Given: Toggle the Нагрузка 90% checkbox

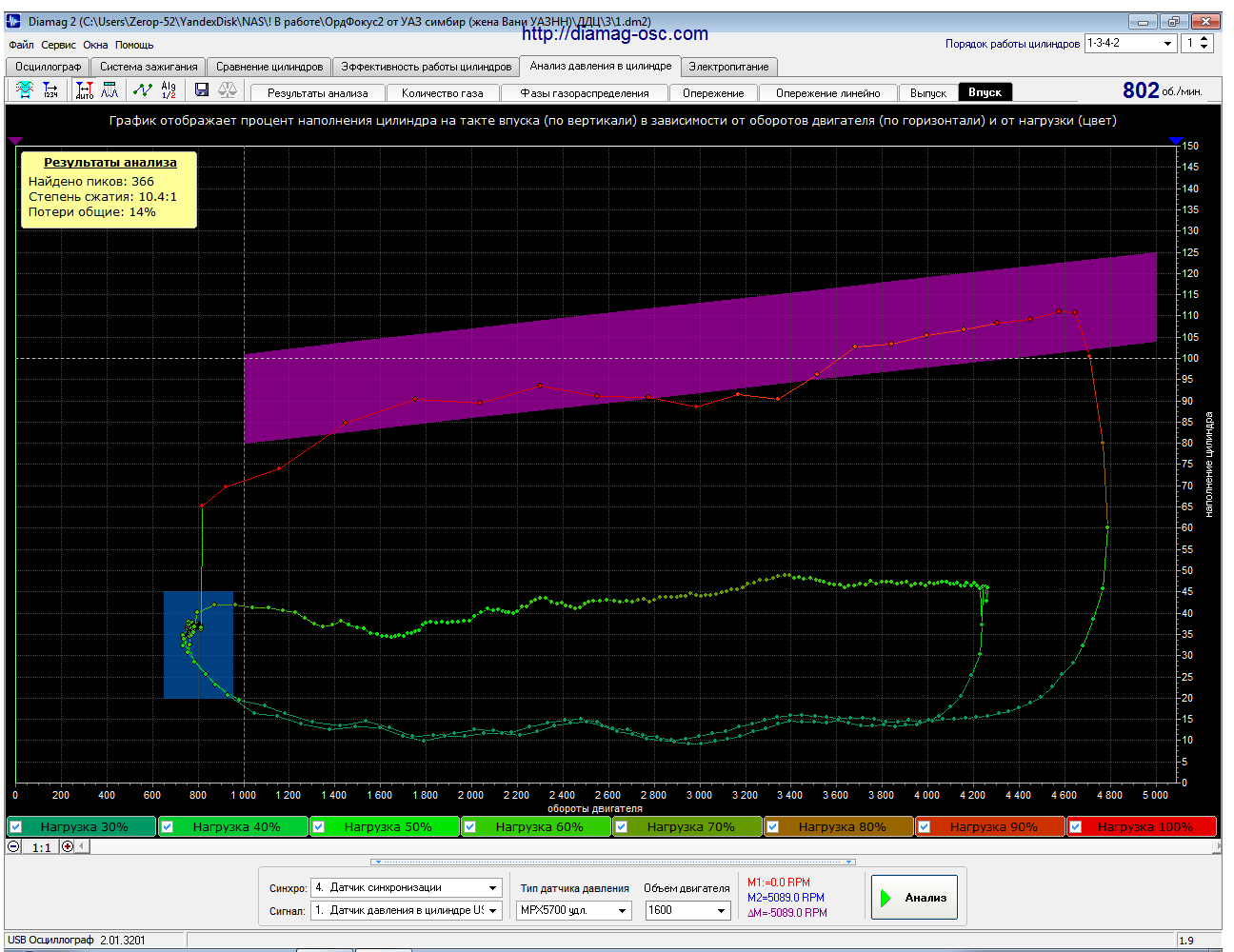Looking at the screenshot, I should click(925, 826).
